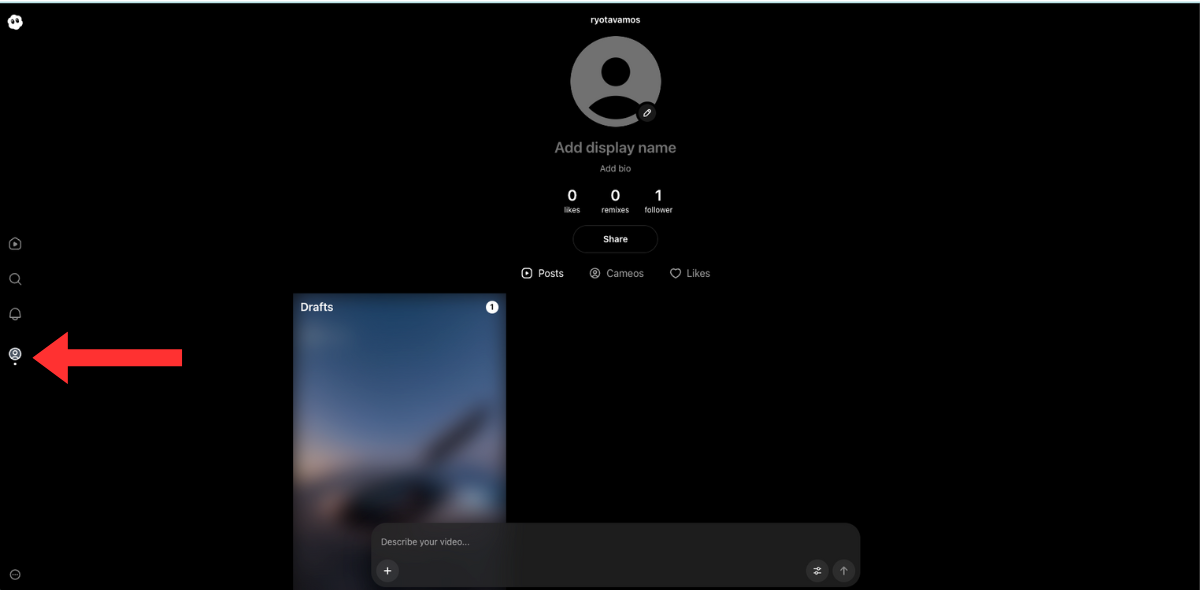
Task: Open search from the left sidebar
Action: 15,279
